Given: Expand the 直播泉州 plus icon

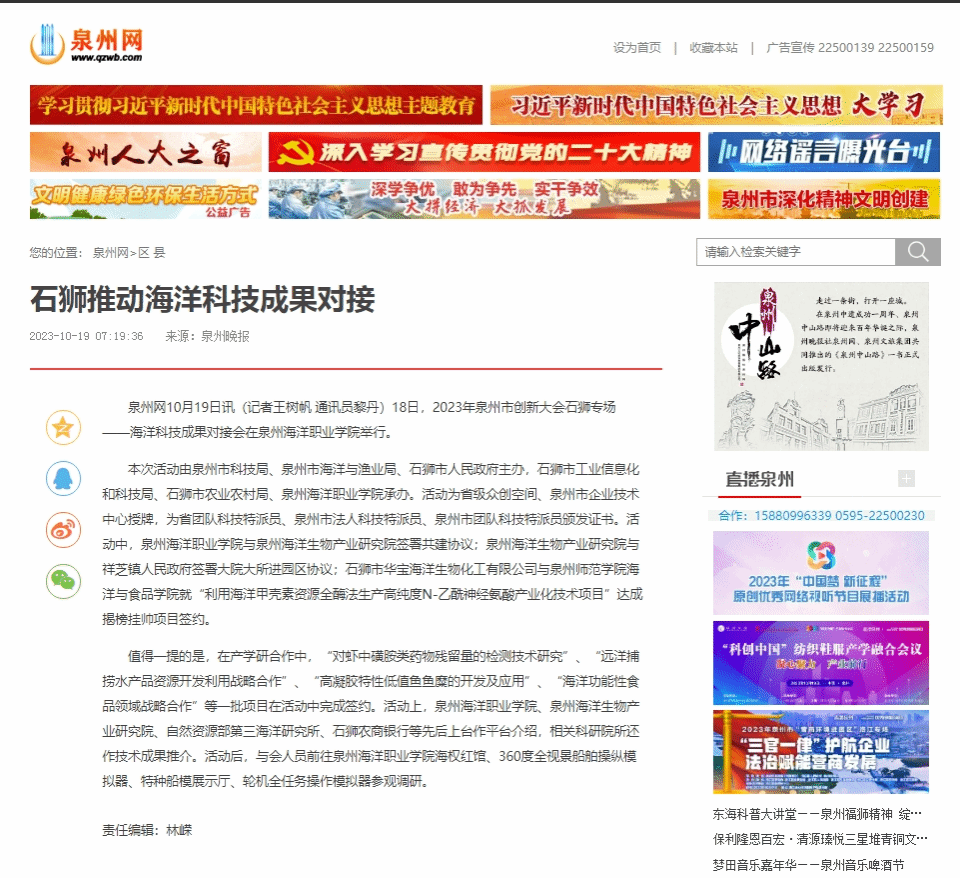Looking at the screenshot, I should tap(906, 479).
